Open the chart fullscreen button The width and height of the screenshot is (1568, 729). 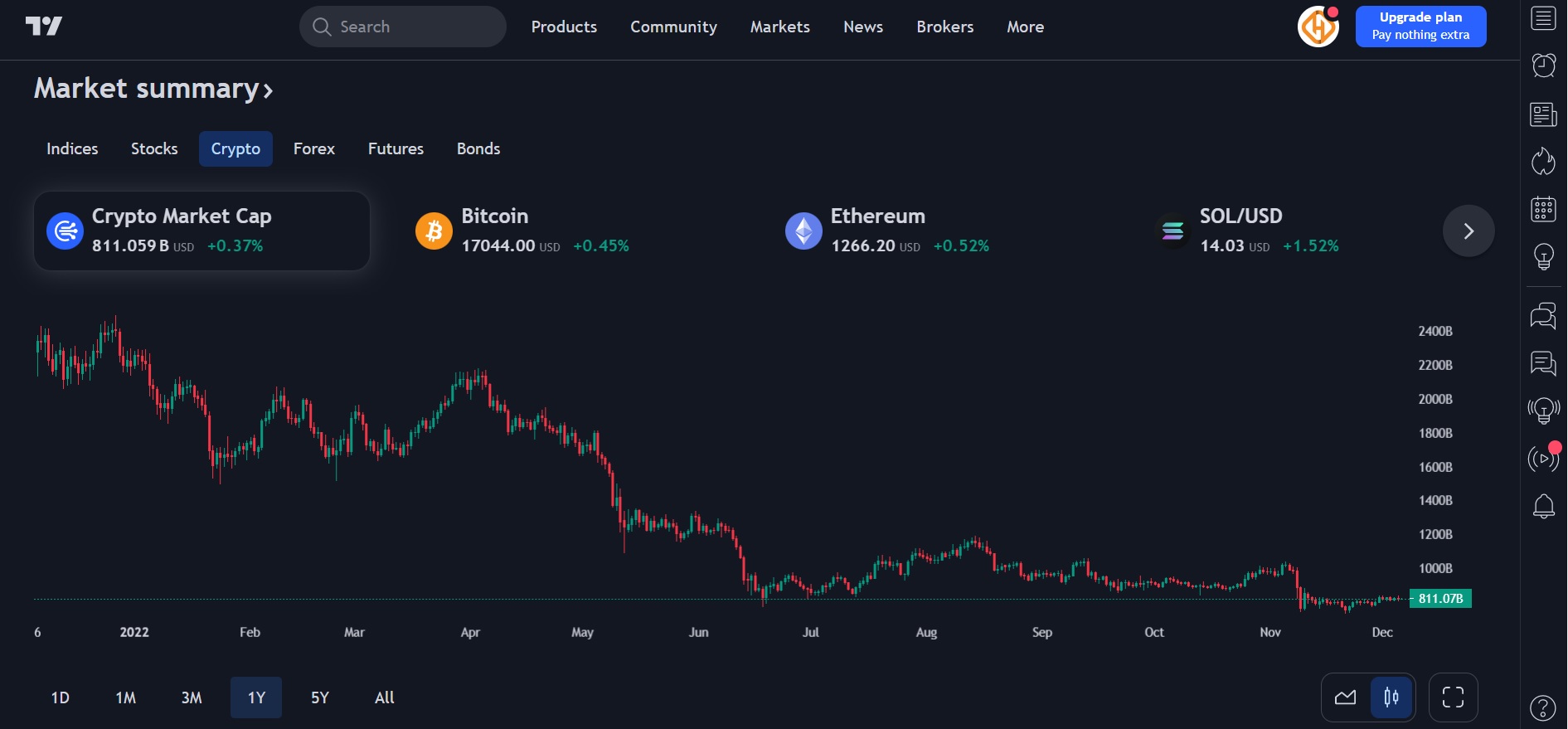click(x=1453, y=697)
